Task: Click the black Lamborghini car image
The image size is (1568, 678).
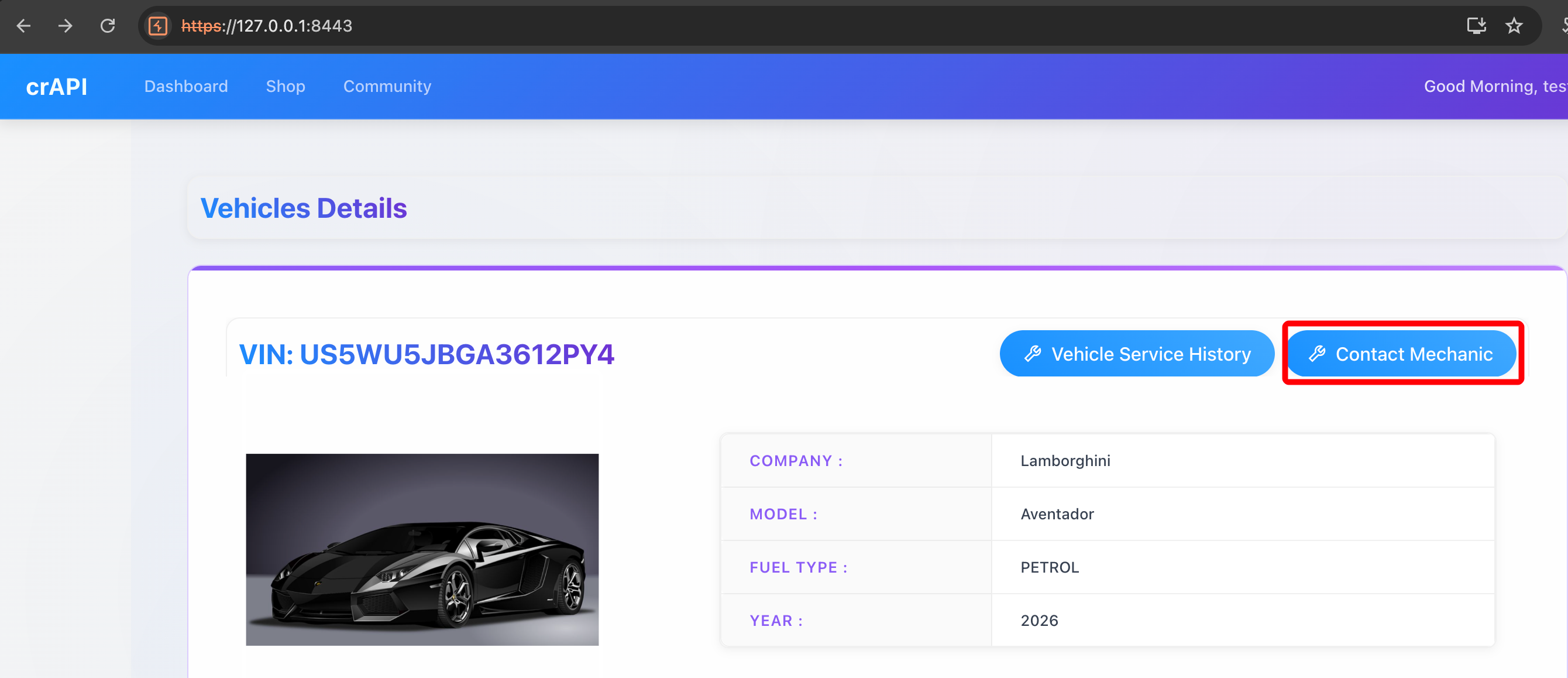Action: [x=422, y=549]
